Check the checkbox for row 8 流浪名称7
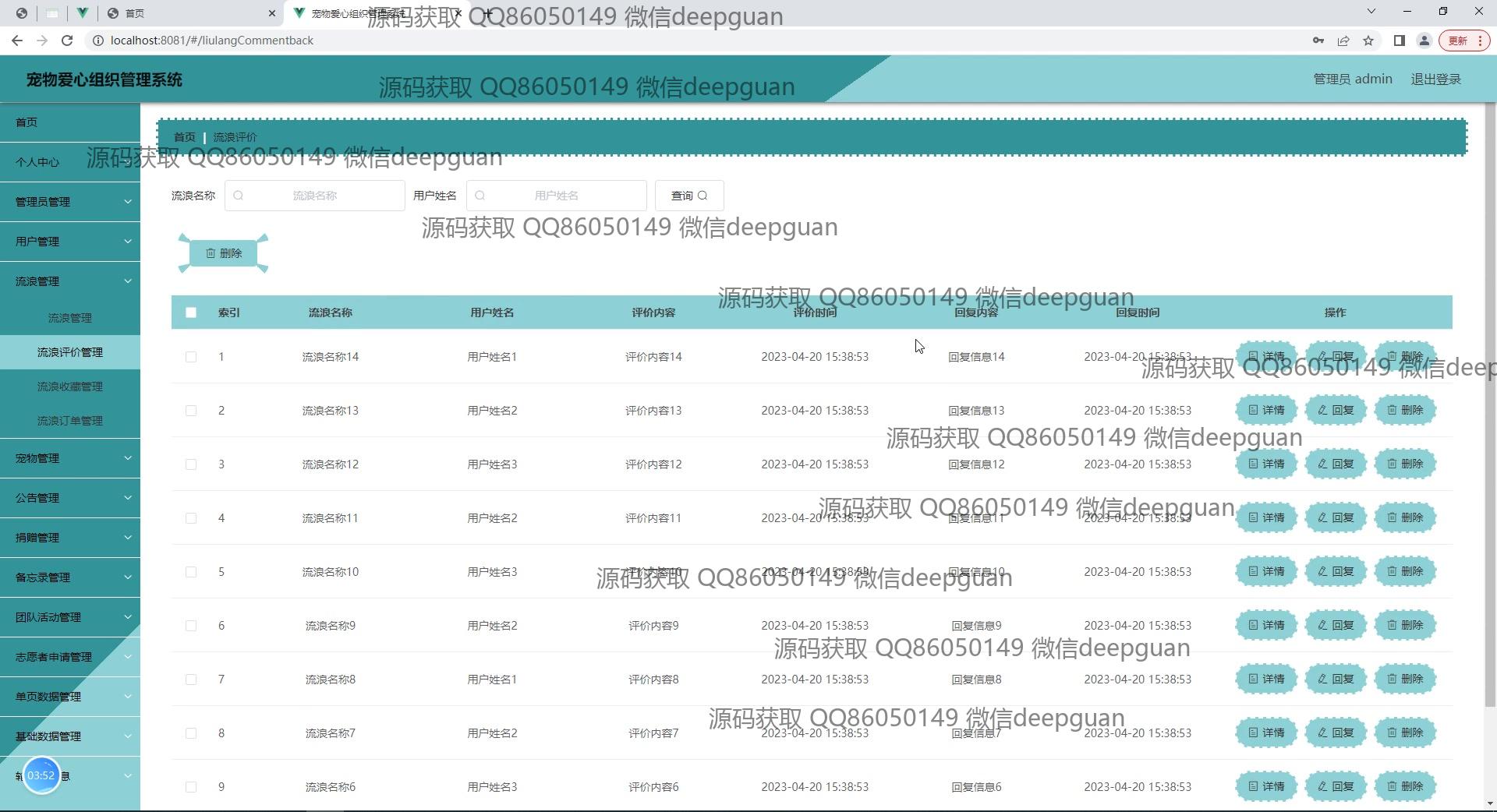This screenshot has width=1497, height=812. (x=191, y=733)
